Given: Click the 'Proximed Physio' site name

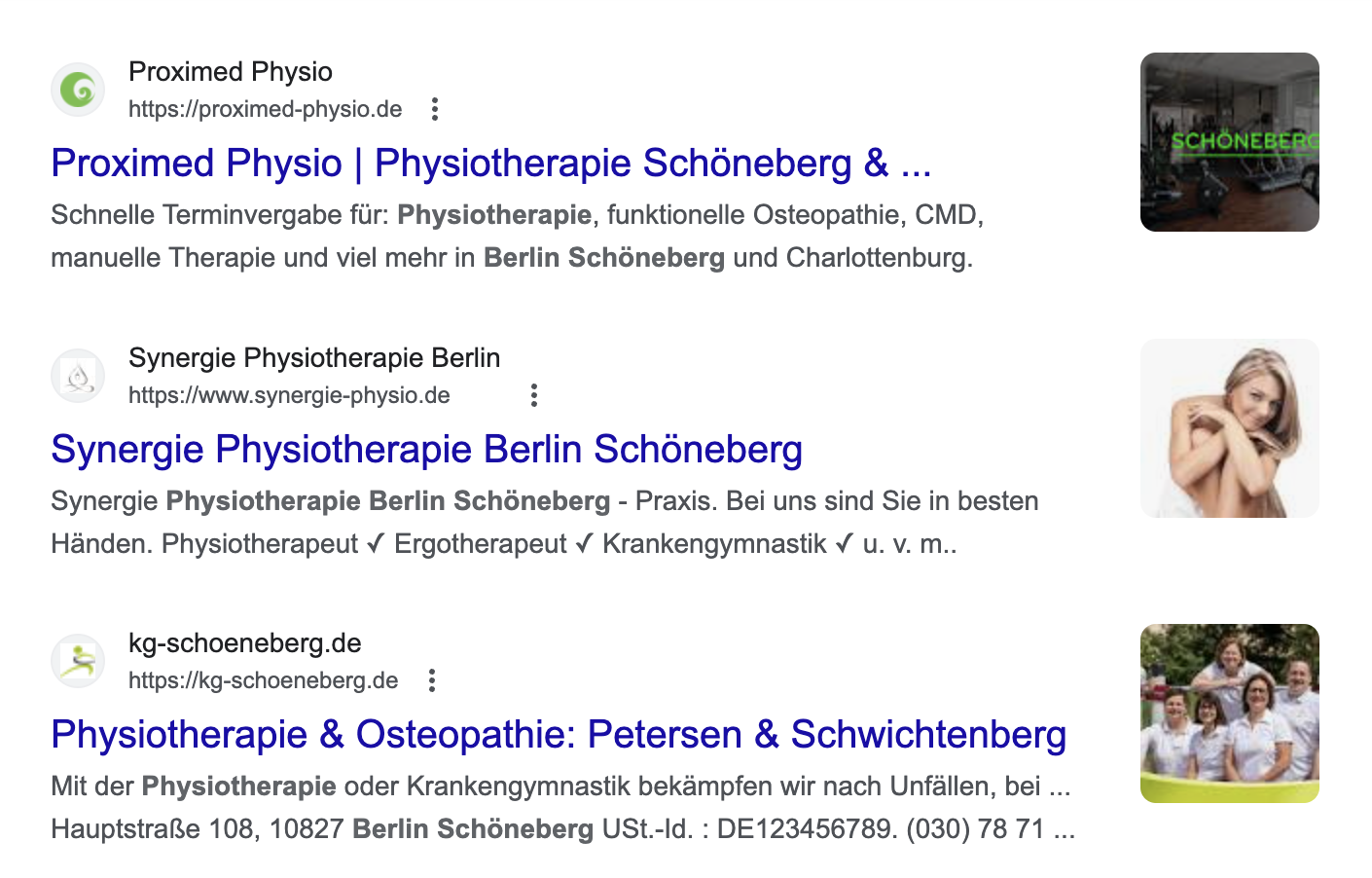Looking at the screenshot, I should point(231,72).
